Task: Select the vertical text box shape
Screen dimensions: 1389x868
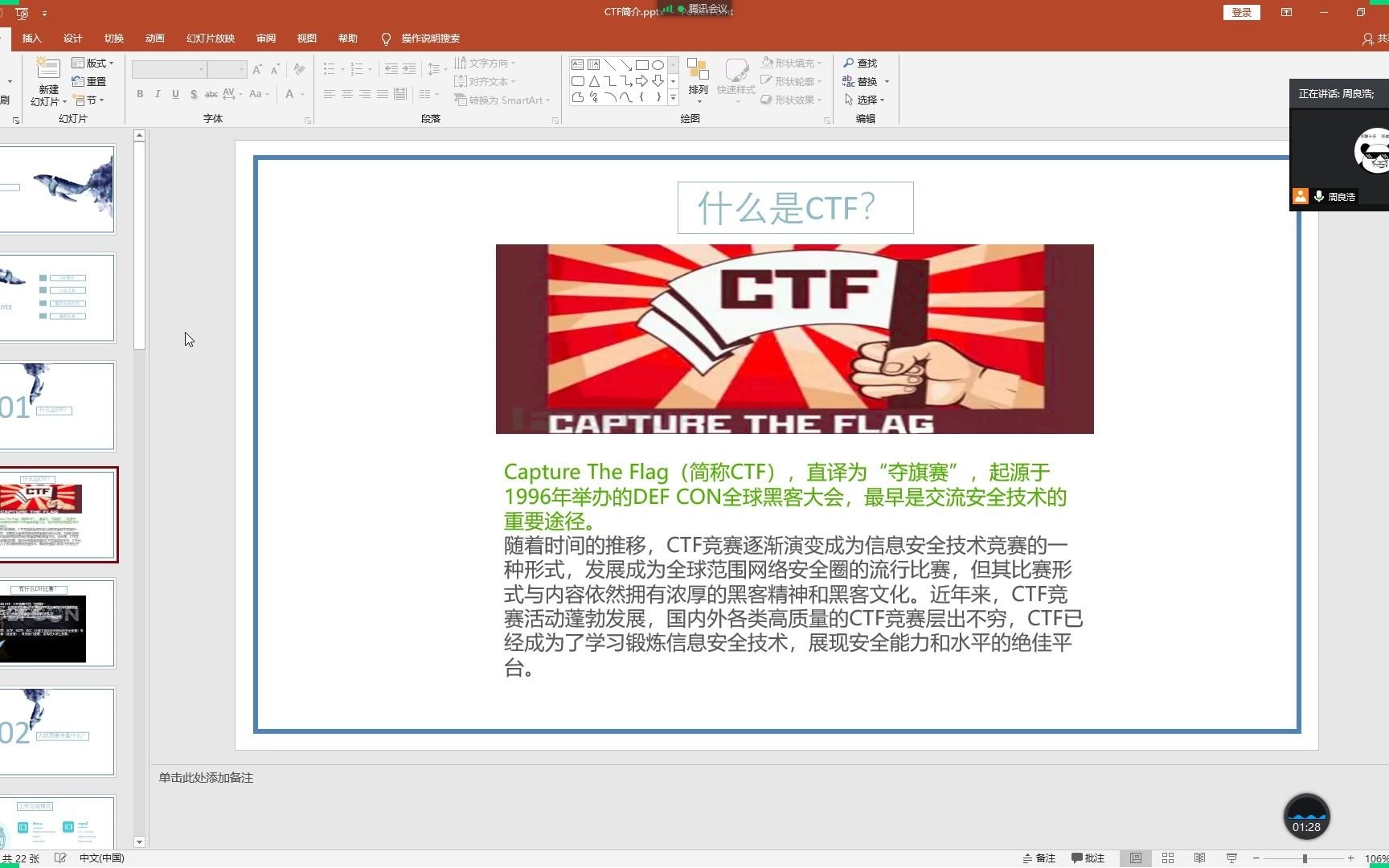Action: [x=593, y=65]
